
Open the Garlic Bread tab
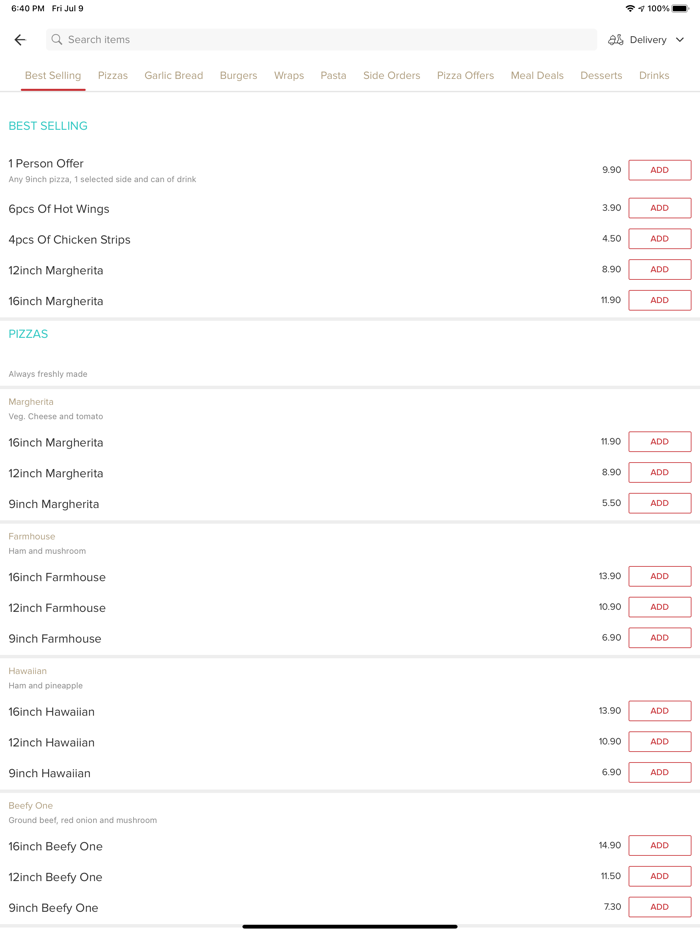tap(174, 76)
